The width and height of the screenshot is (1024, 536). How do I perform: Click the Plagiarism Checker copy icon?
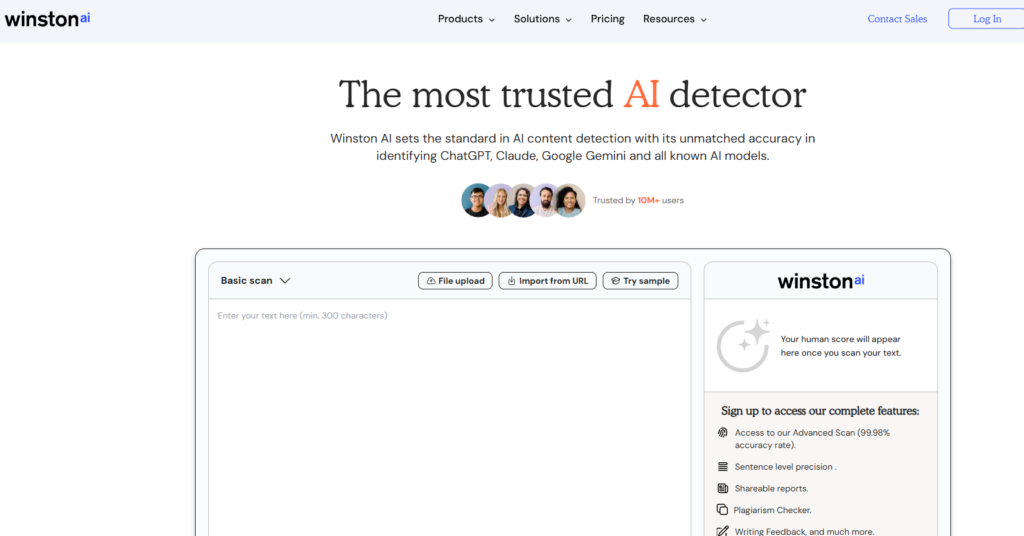point(722,509)
